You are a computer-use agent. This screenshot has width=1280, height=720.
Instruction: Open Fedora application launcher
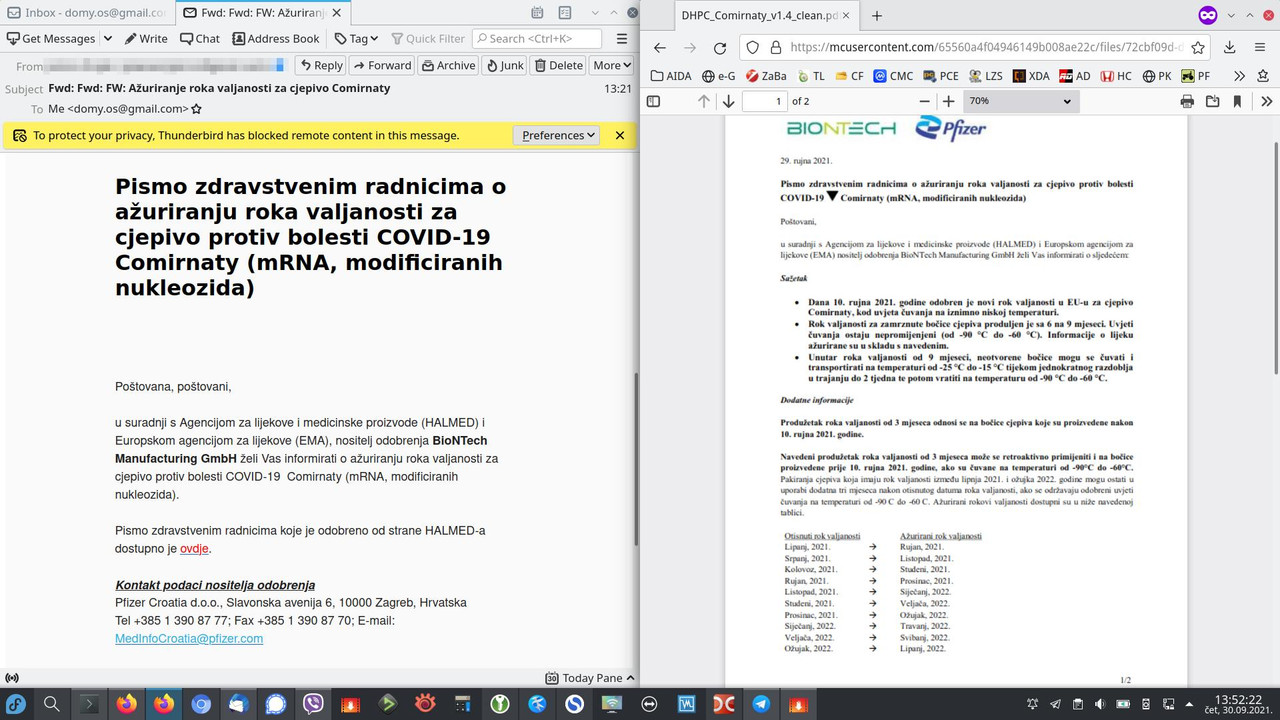pos(17,704)
